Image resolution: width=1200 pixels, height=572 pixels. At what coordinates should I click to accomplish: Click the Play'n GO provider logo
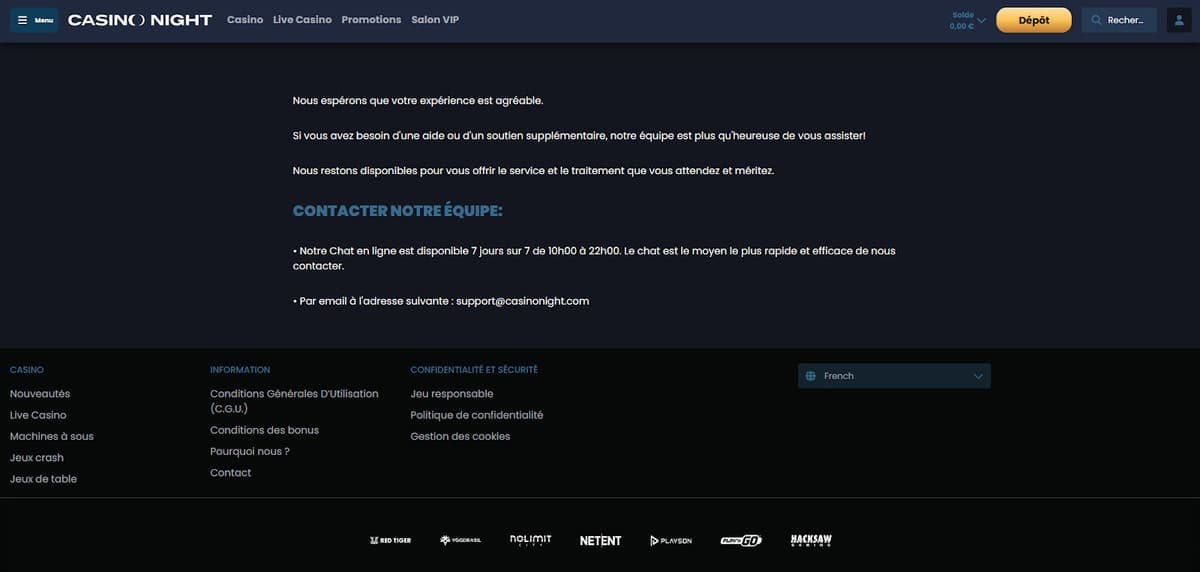pos(741,540)
